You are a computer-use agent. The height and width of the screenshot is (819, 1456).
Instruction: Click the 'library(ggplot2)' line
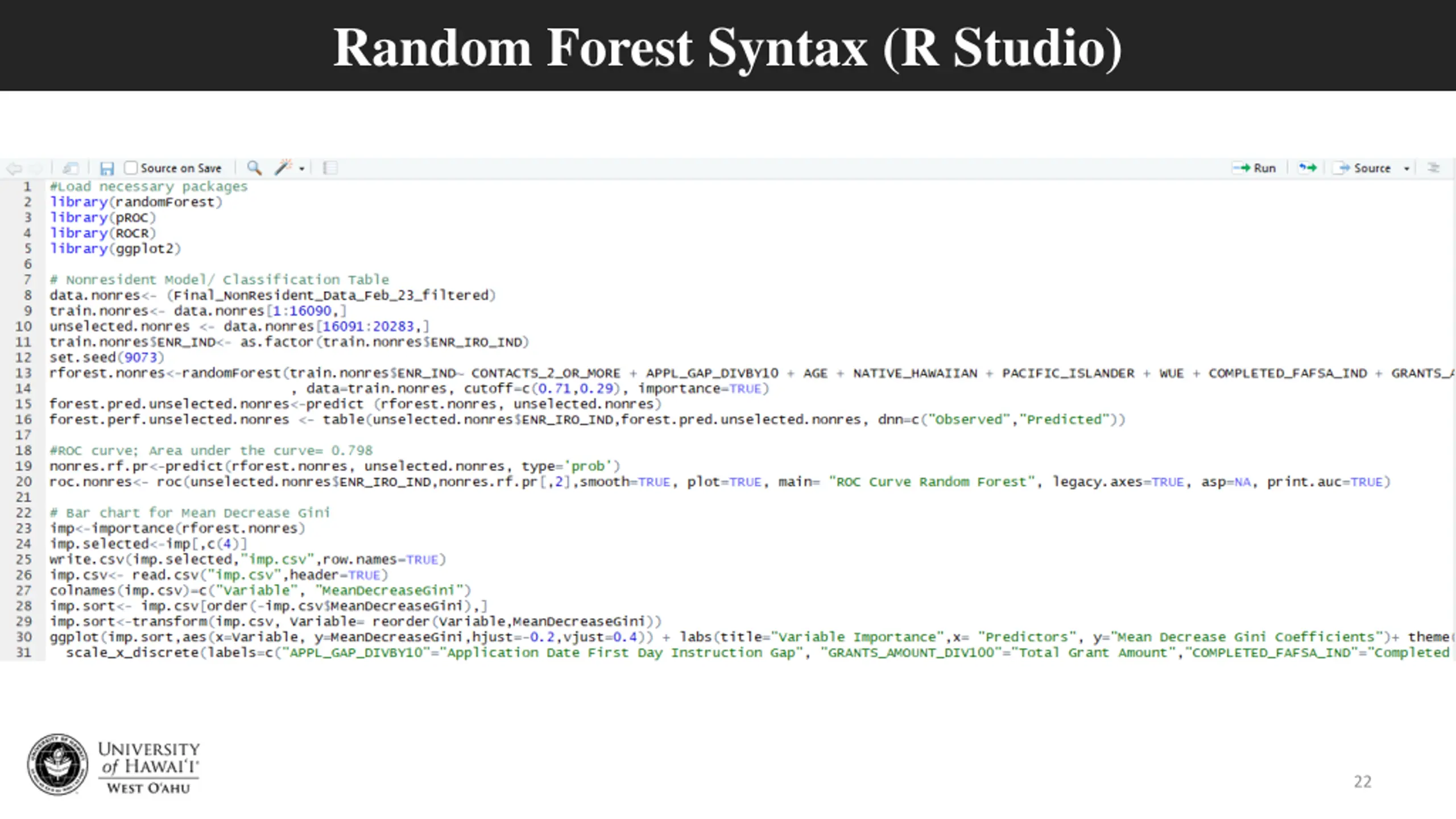[115, 249]
